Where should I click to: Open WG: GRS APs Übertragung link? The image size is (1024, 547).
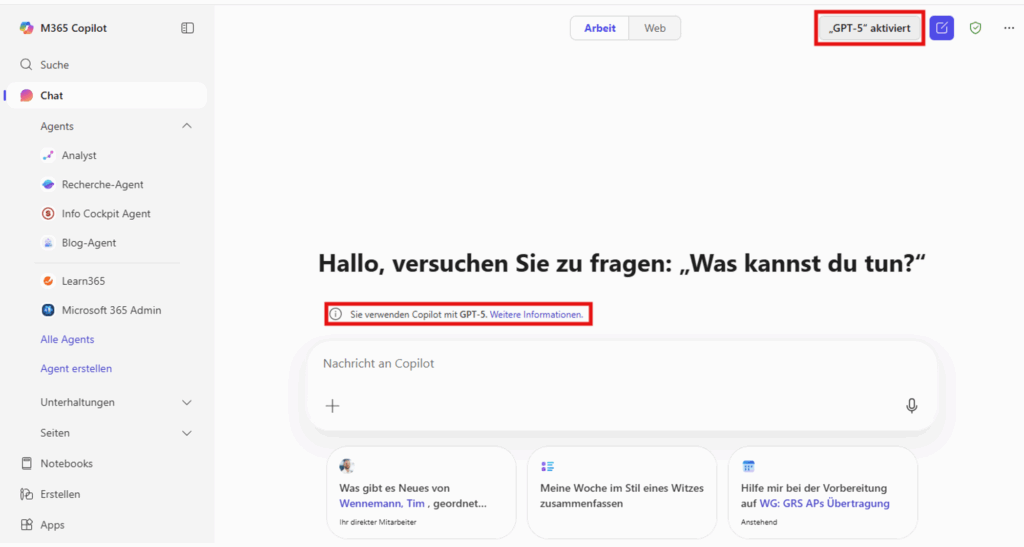pyautogui.click(x=824, y=503)
